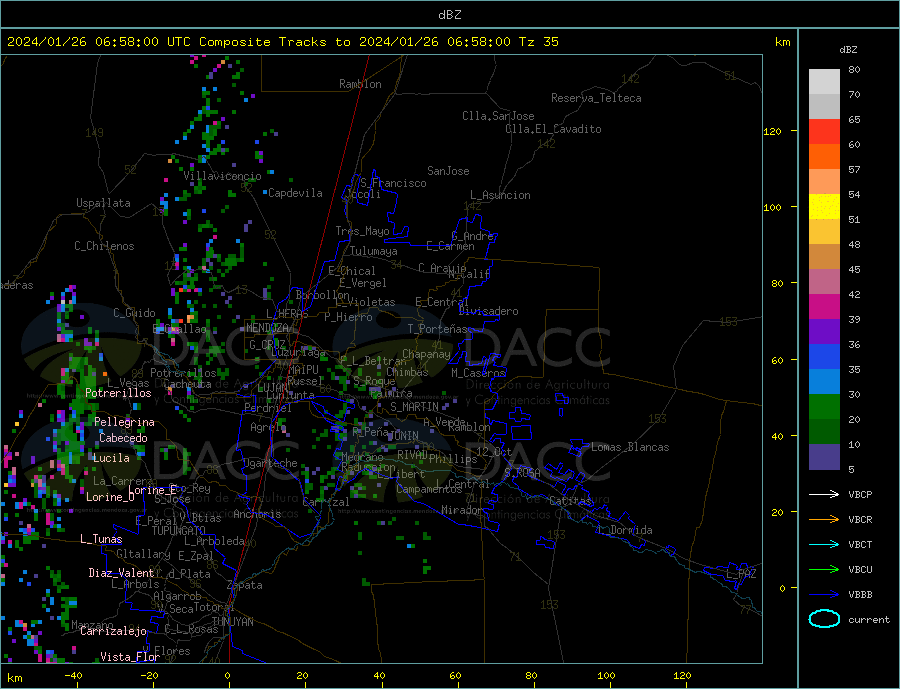Pick the red 65 dBZ legend swatch
The width and height of the screenshot is (900, 689).
click(824, 131)
